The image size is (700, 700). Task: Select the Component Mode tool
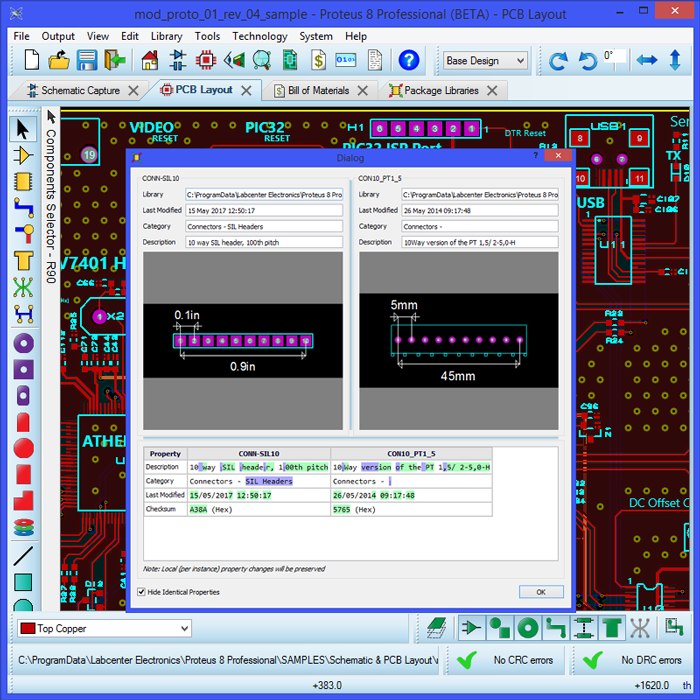point(23,156)
